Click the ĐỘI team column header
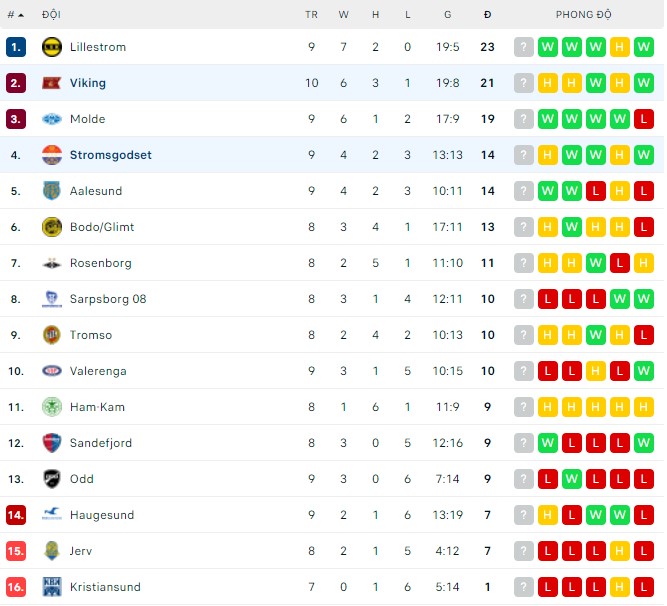Image resolution: width=667 pixels, height=606 pixels. (51, 15)
